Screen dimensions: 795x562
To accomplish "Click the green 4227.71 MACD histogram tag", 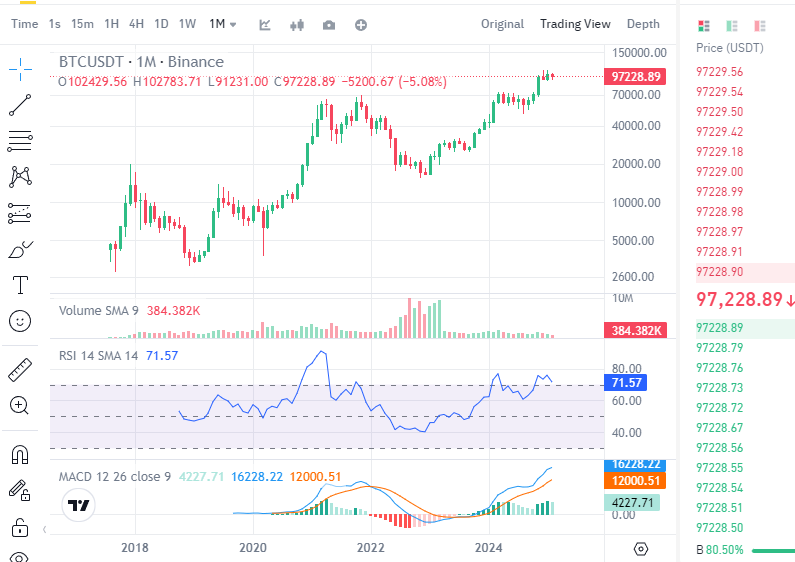I will [x=632, y=503].
